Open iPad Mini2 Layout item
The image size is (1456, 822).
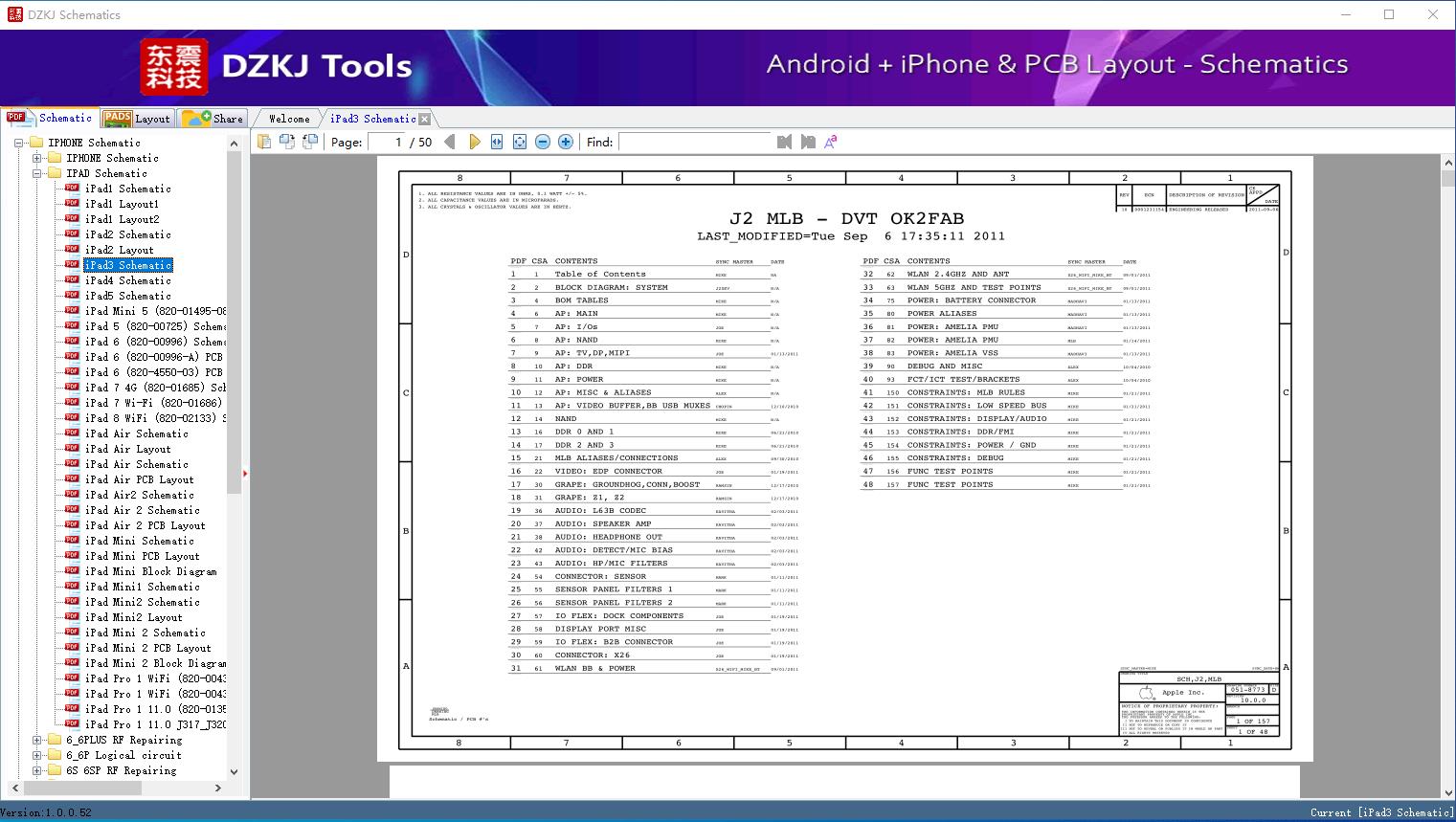[134, 617]
